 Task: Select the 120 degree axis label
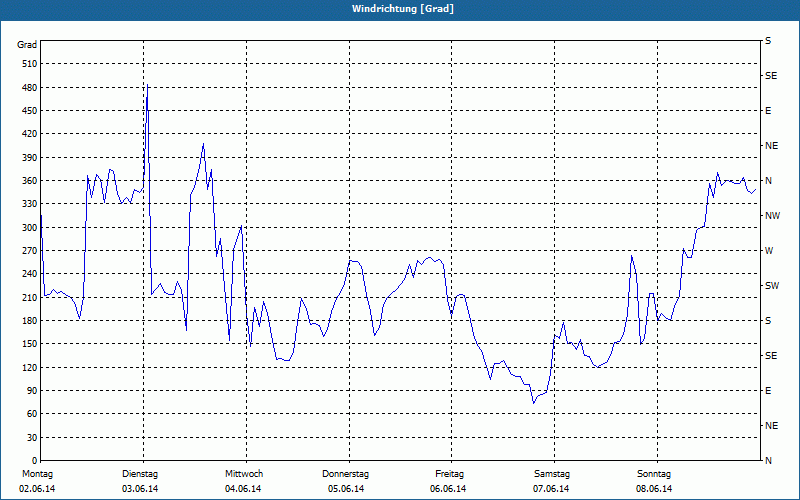(x=30, y=367)
